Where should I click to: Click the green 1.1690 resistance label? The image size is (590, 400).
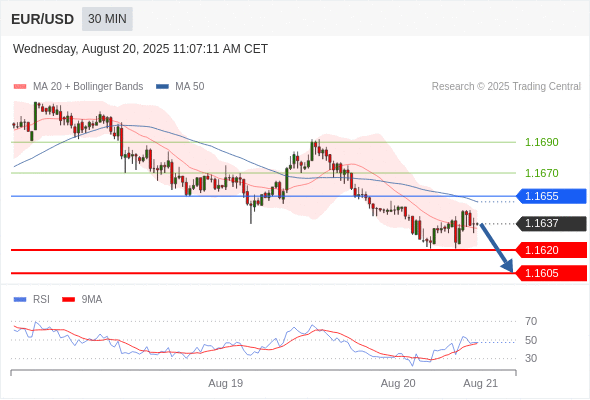coord(541,142)
